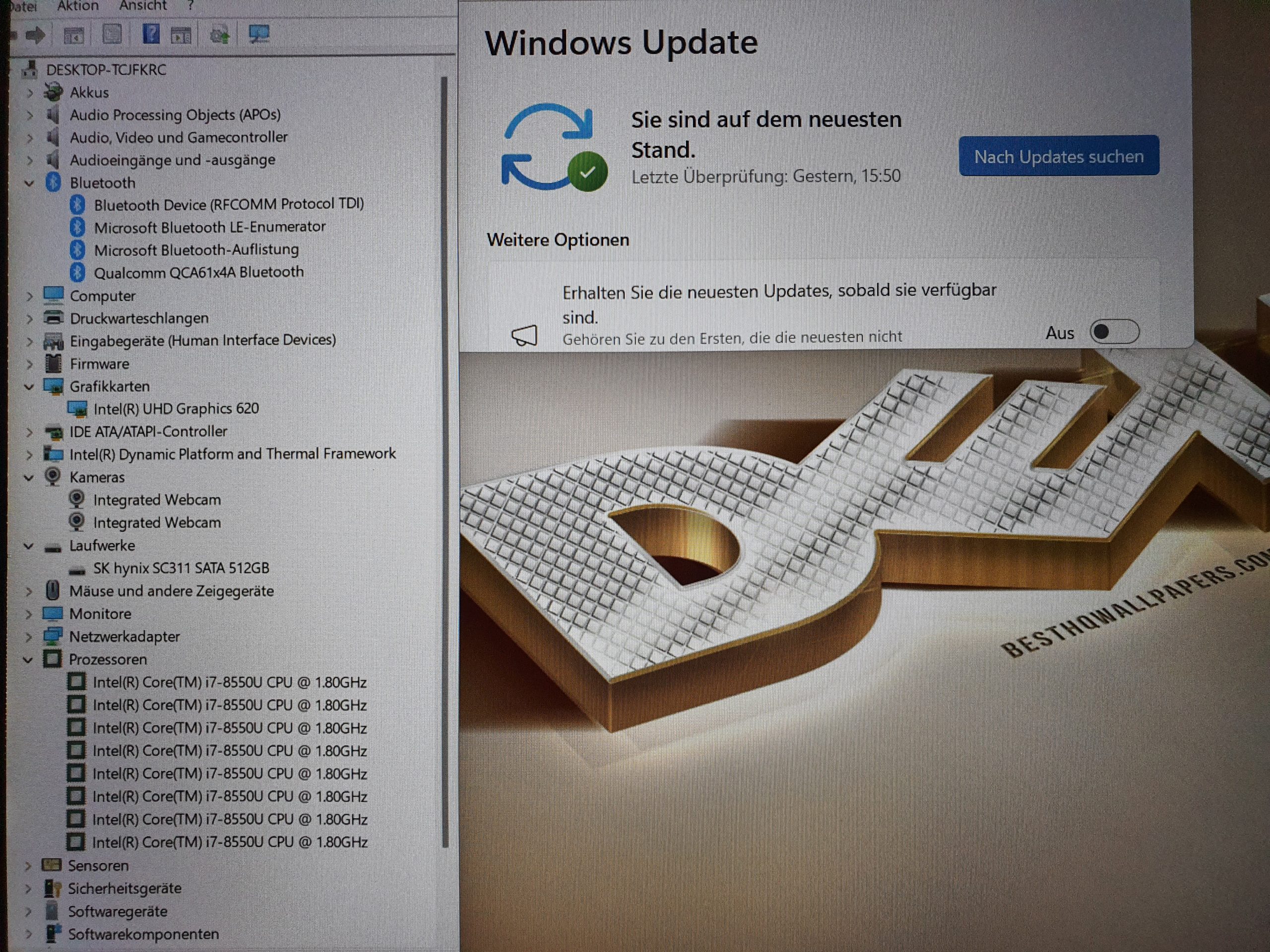Expand the Netzwerkadapter category

tap(29, 637)
